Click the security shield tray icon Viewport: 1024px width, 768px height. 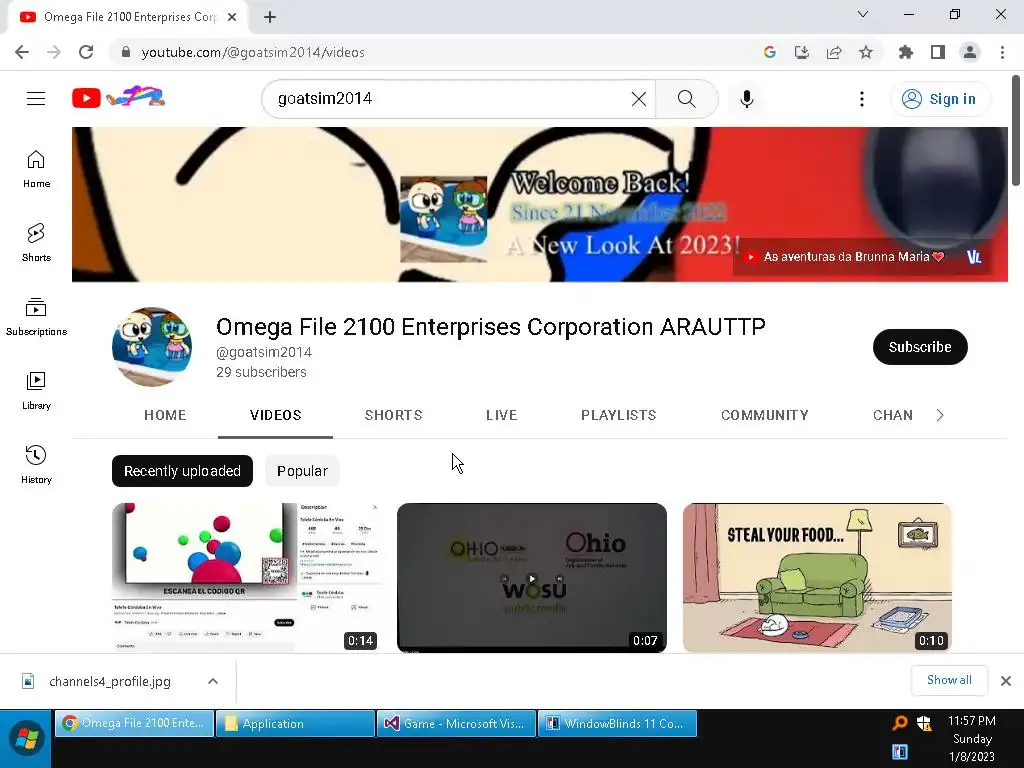click(x=924, y=722)
